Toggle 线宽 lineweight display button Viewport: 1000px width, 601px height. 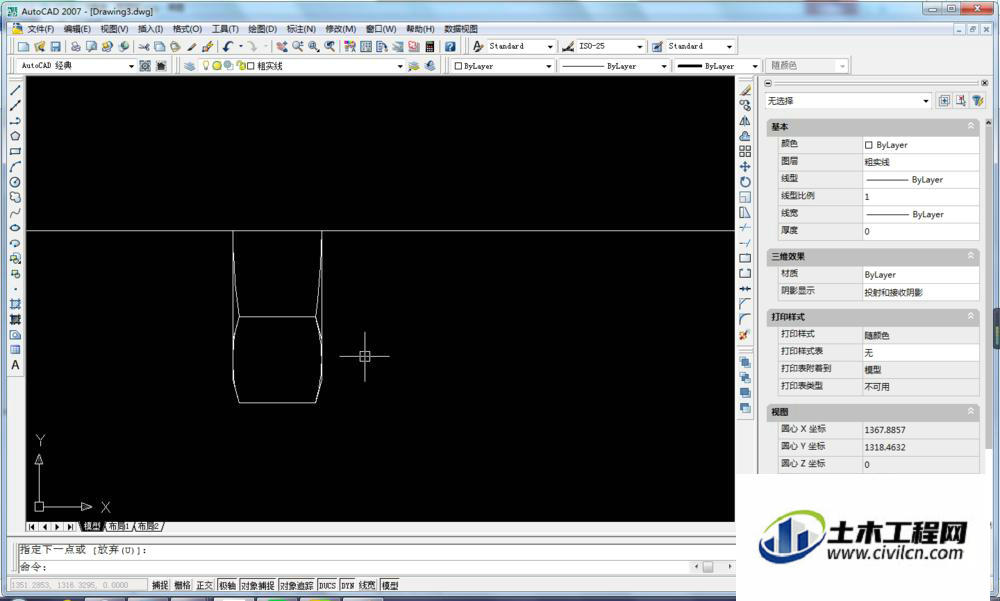pyautogui.click(x=367, y=585)
